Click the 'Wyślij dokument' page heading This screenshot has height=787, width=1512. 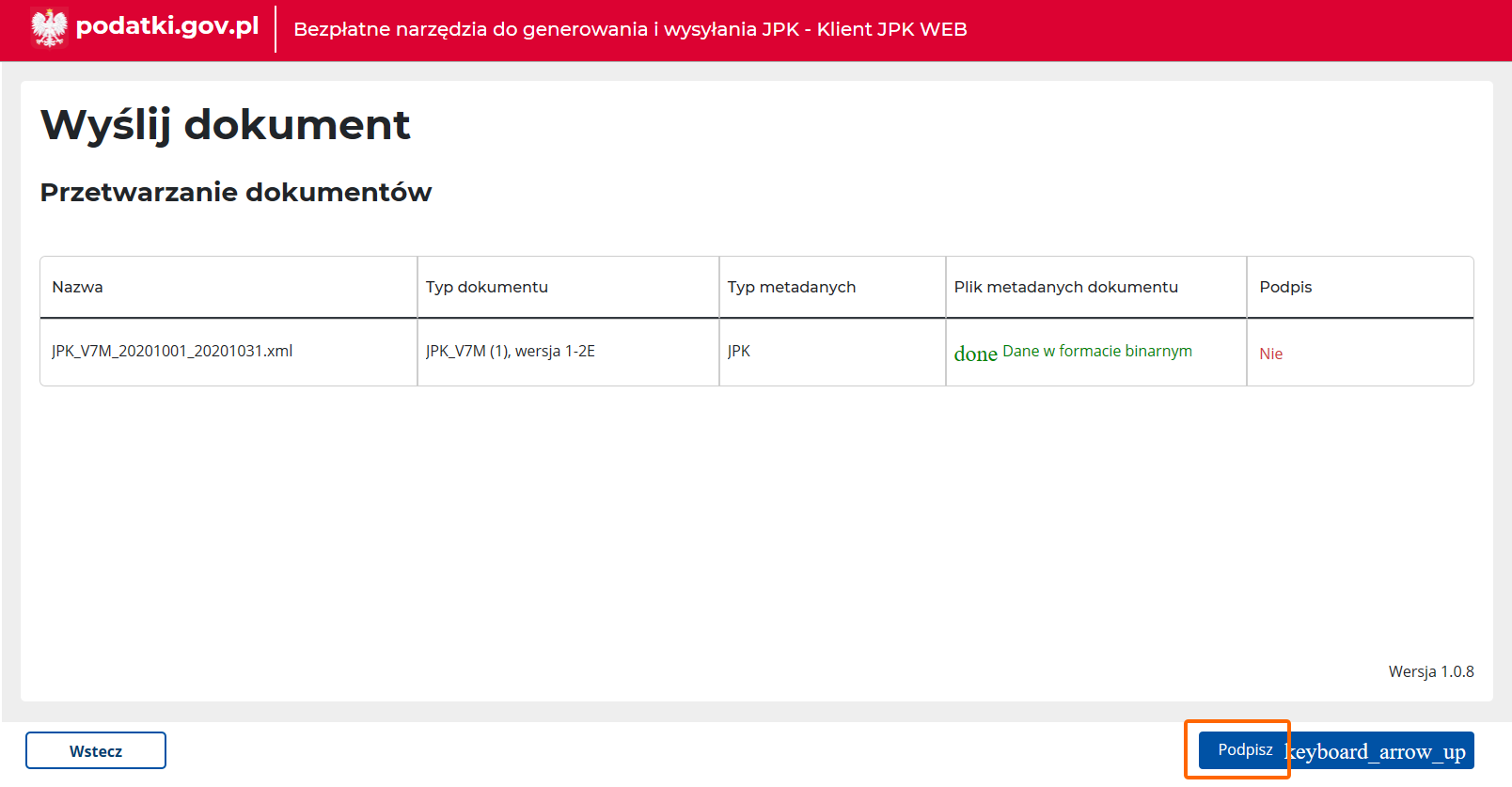[x=226, y=125]
